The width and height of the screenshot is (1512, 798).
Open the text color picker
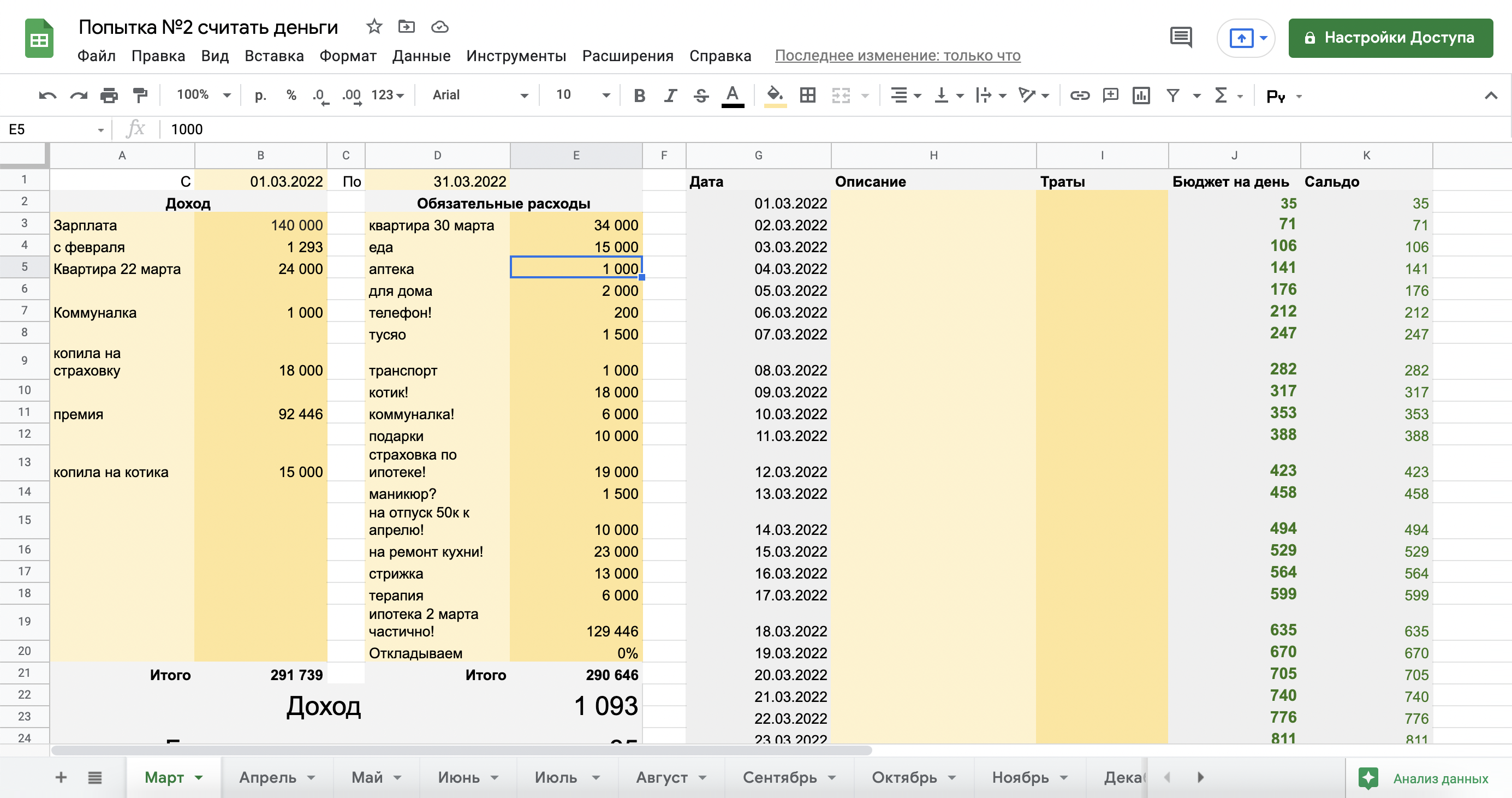point(733,96)
